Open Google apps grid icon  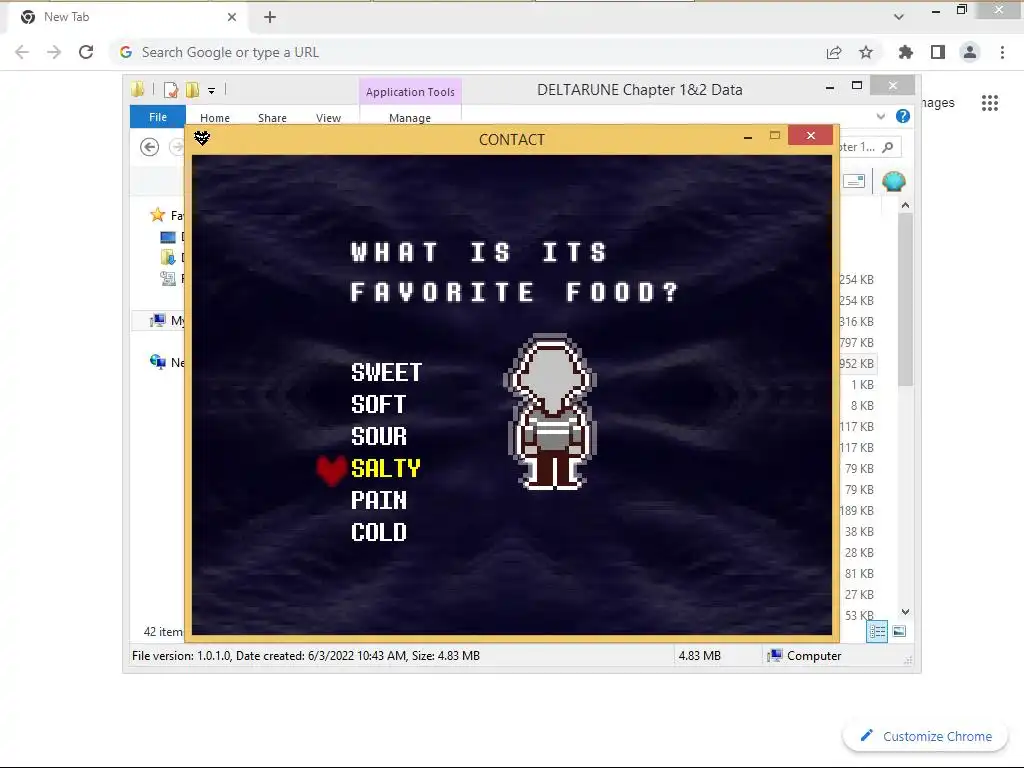989,103
